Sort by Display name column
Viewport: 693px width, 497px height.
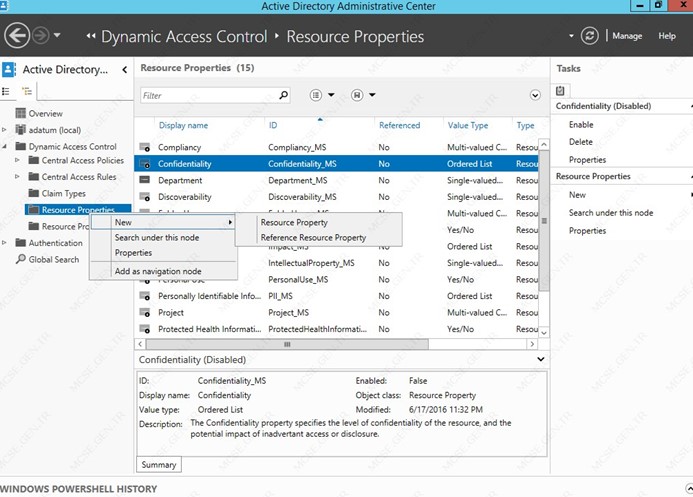(x=183, y=125)
